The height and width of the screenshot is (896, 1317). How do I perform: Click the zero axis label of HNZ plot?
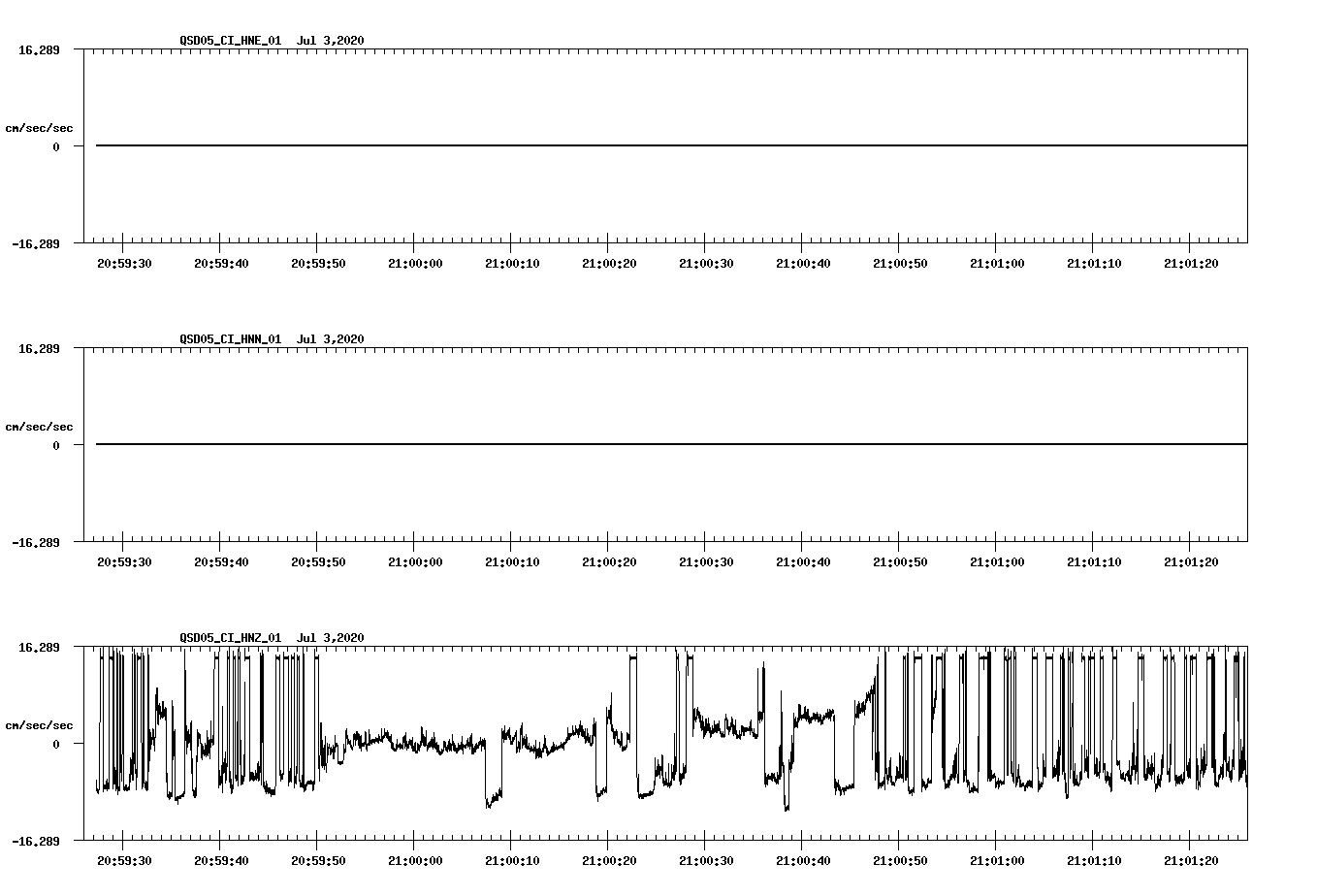56,745
